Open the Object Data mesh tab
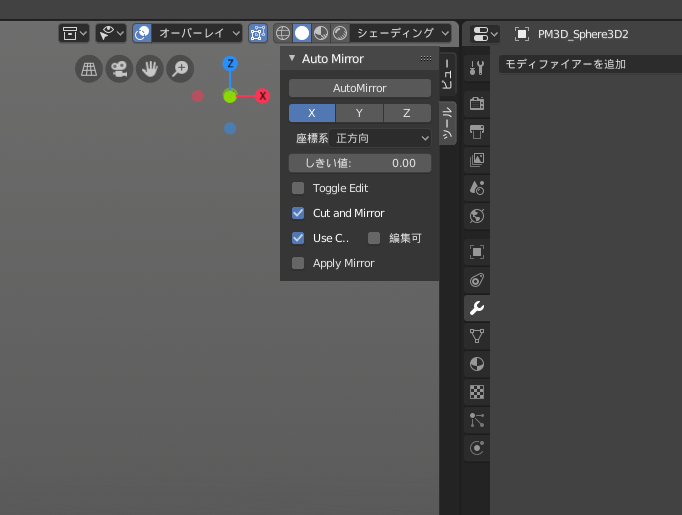 [477, 336]
